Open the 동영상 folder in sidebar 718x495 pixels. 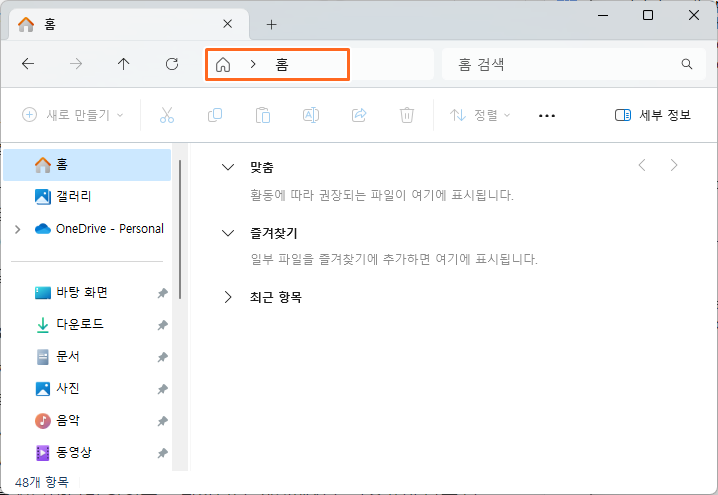(x=87, y=453)
